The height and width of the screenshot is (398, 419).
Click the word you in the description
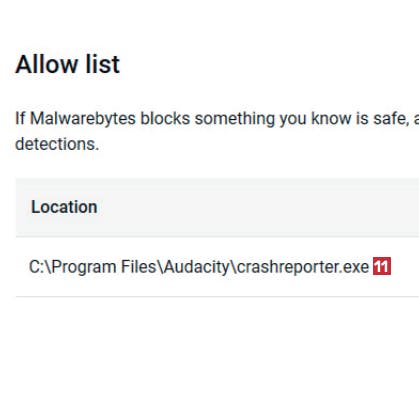click(x=293, y=119)
